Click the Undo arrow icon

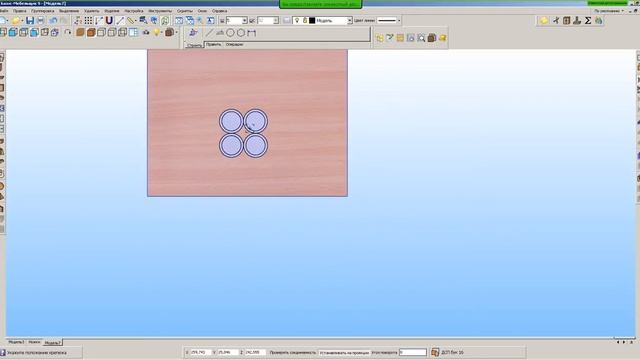tap(53, 20)
